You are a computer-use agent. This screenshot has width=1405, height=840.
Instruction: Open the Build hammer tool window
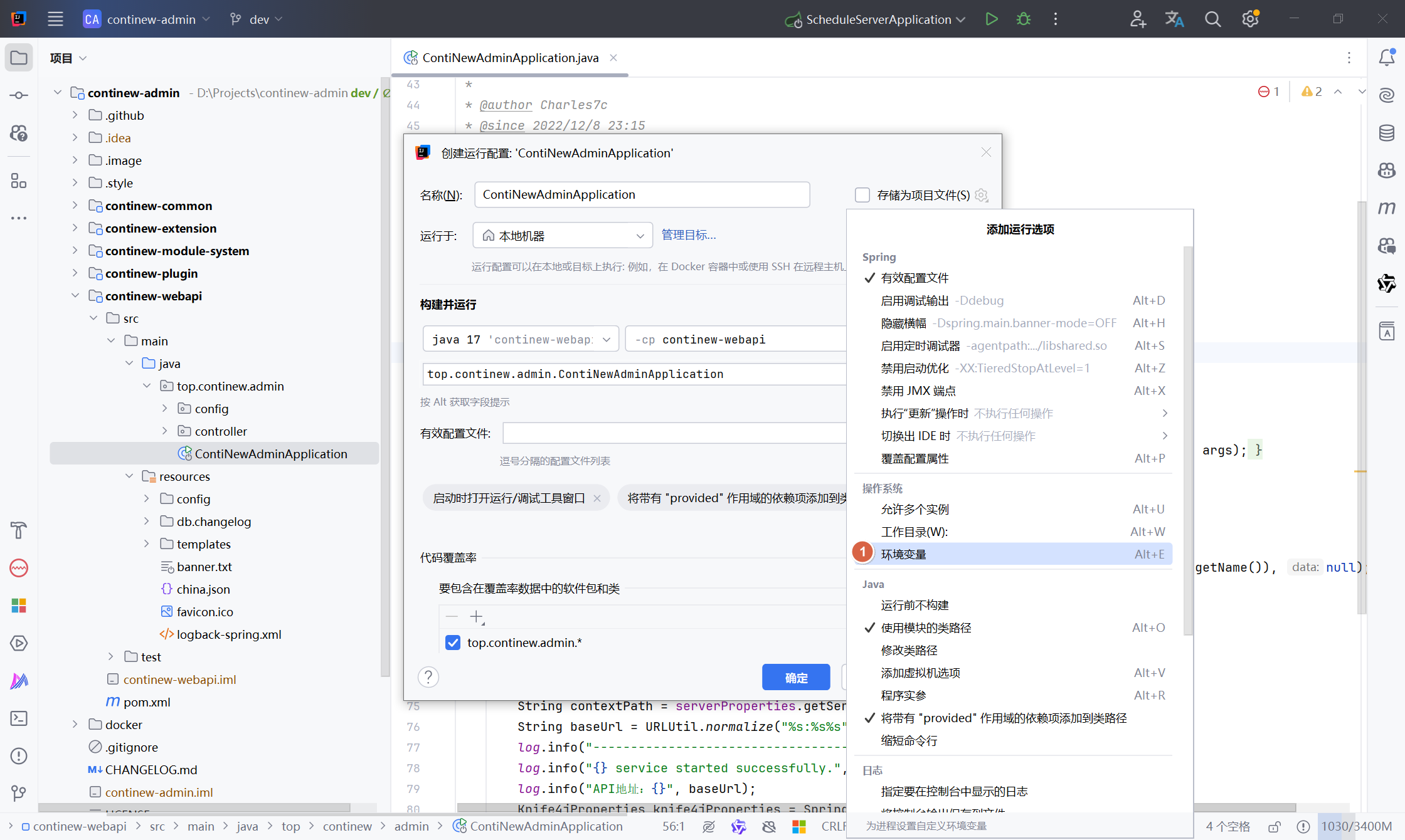[x=19, y=530]
